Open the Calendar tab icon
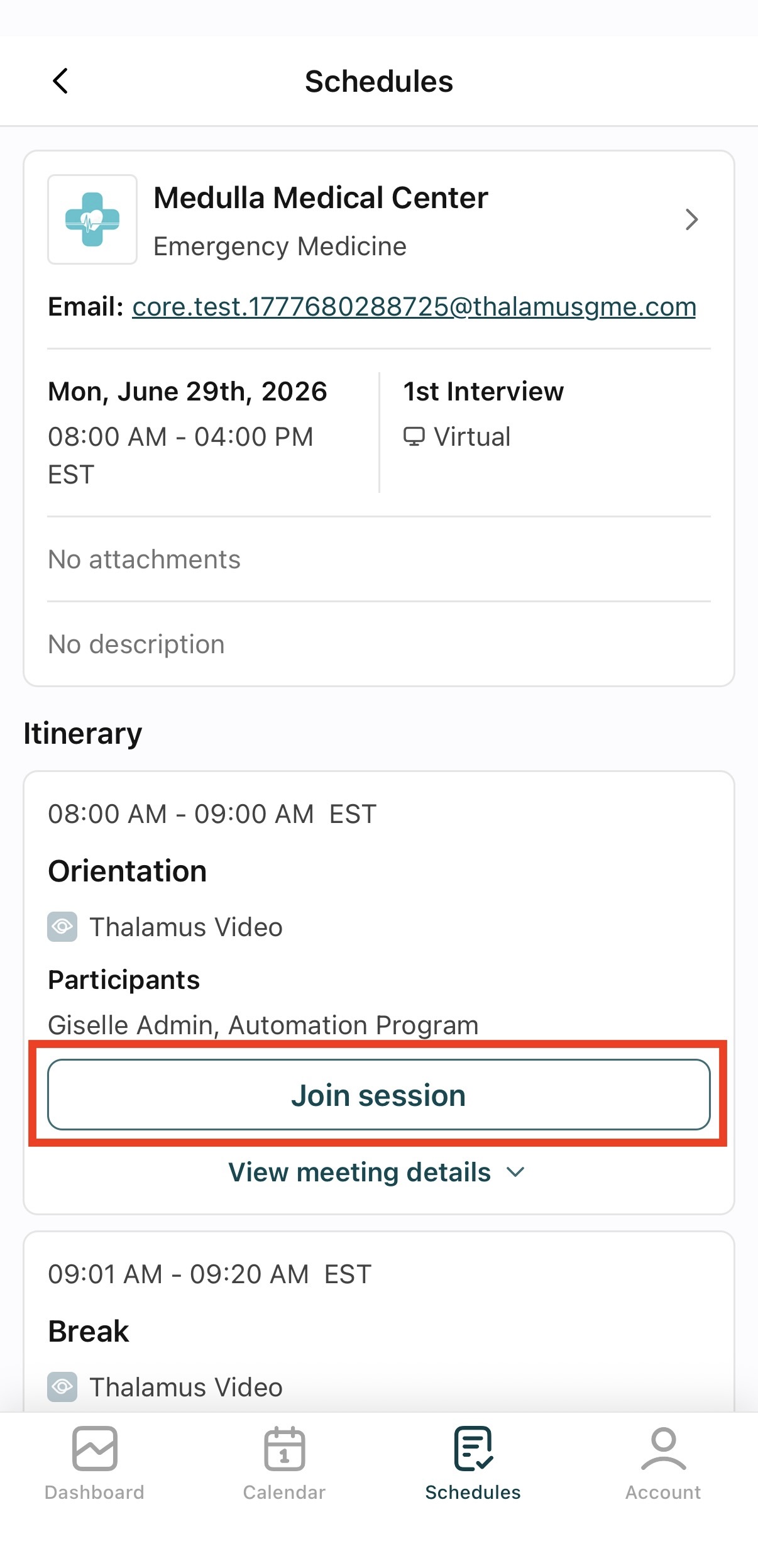This screenshot has width=758, height=1568. pyautogui.click(x=285, y=1449)
